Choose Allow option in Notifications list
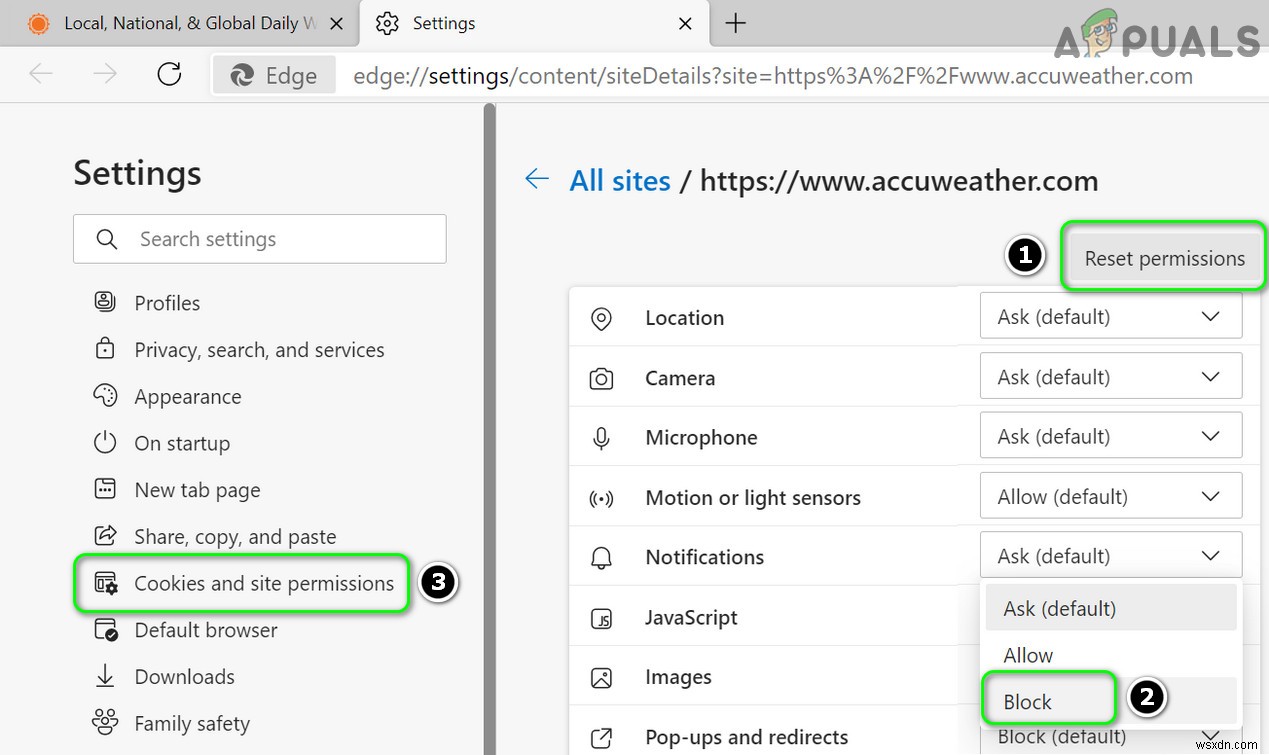 click(x=1028, y=655)
